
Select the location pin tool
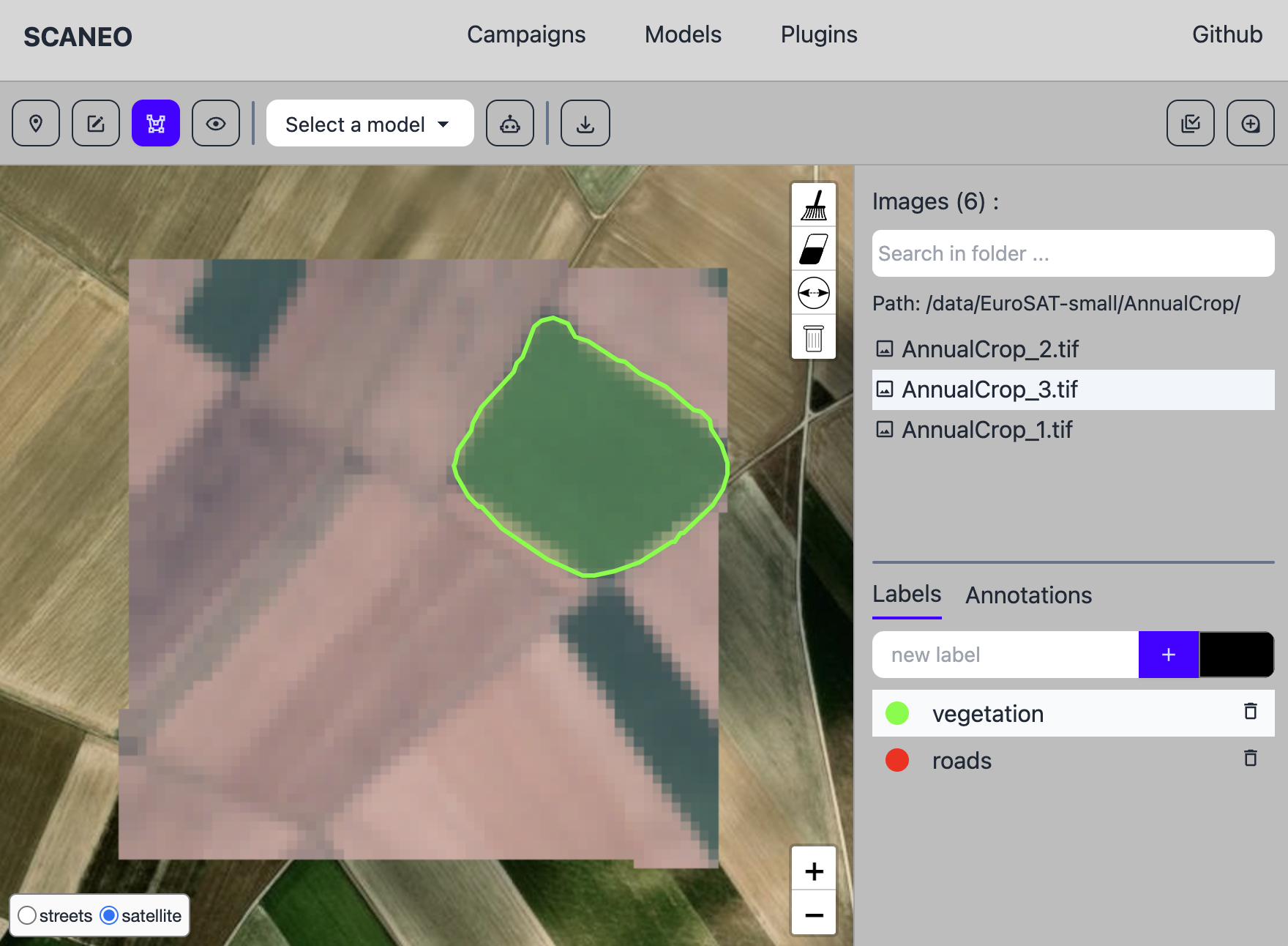tap(35, 124)
